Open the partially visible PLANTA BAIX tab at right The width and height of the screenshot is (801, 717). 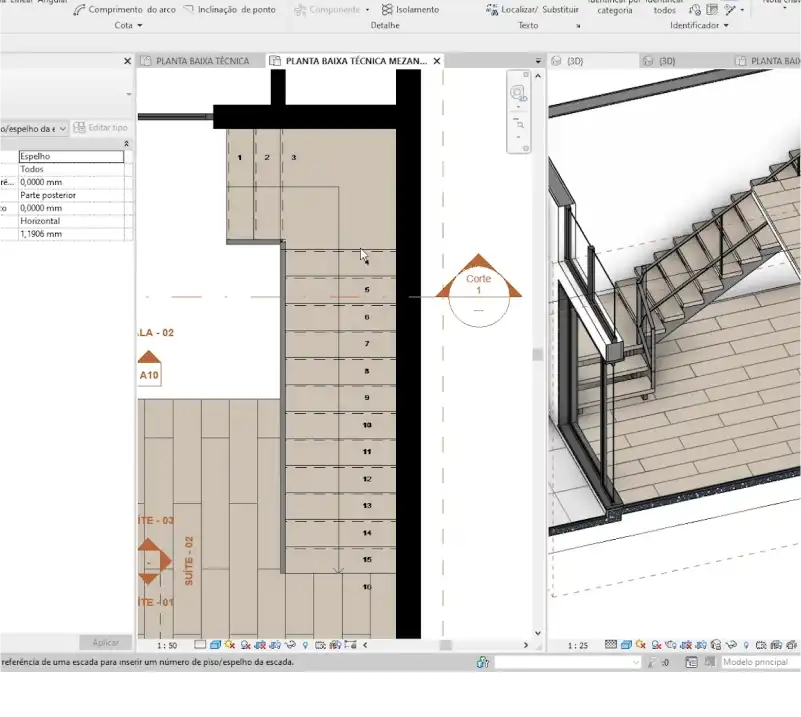[x=768, y=61]
